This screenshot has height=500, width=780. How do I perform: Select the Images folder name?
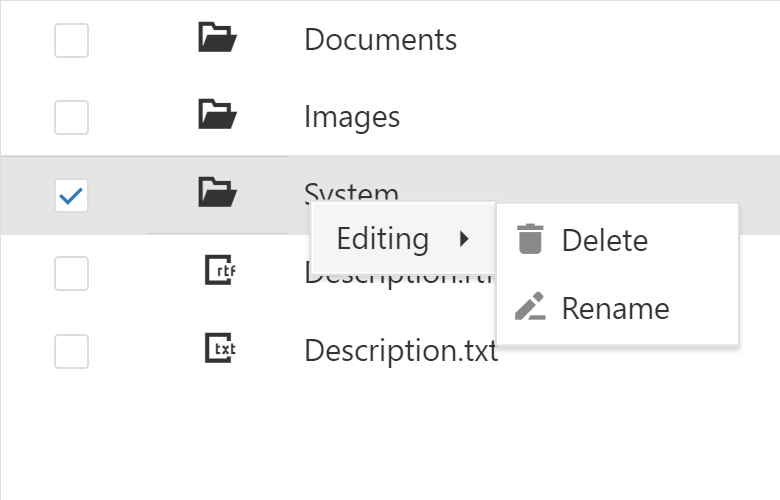[352, 117]
